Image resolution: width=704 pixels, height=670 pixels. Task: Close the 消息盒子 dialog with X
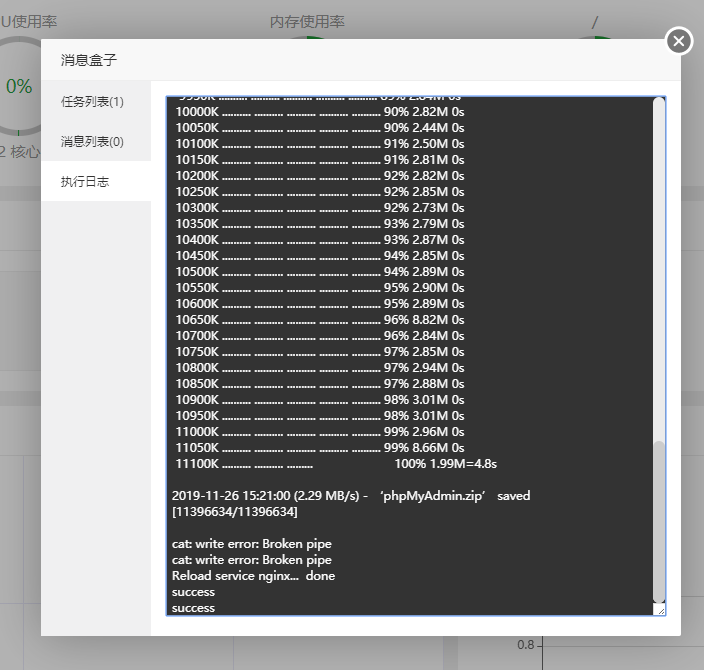click(679, 41)
